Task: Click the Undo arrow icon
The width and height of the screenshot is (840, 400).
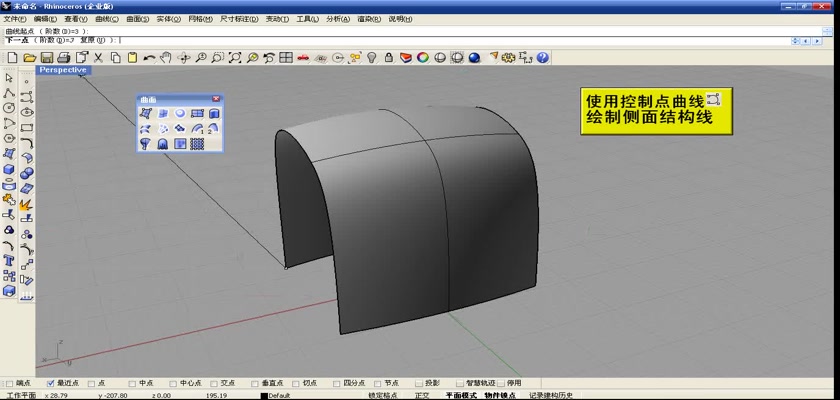Action: click(x=151, y=58)
